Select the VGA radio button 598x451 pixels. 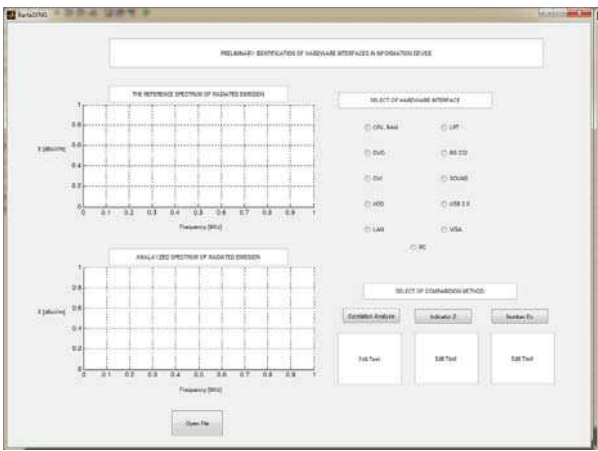coord(452,229)
